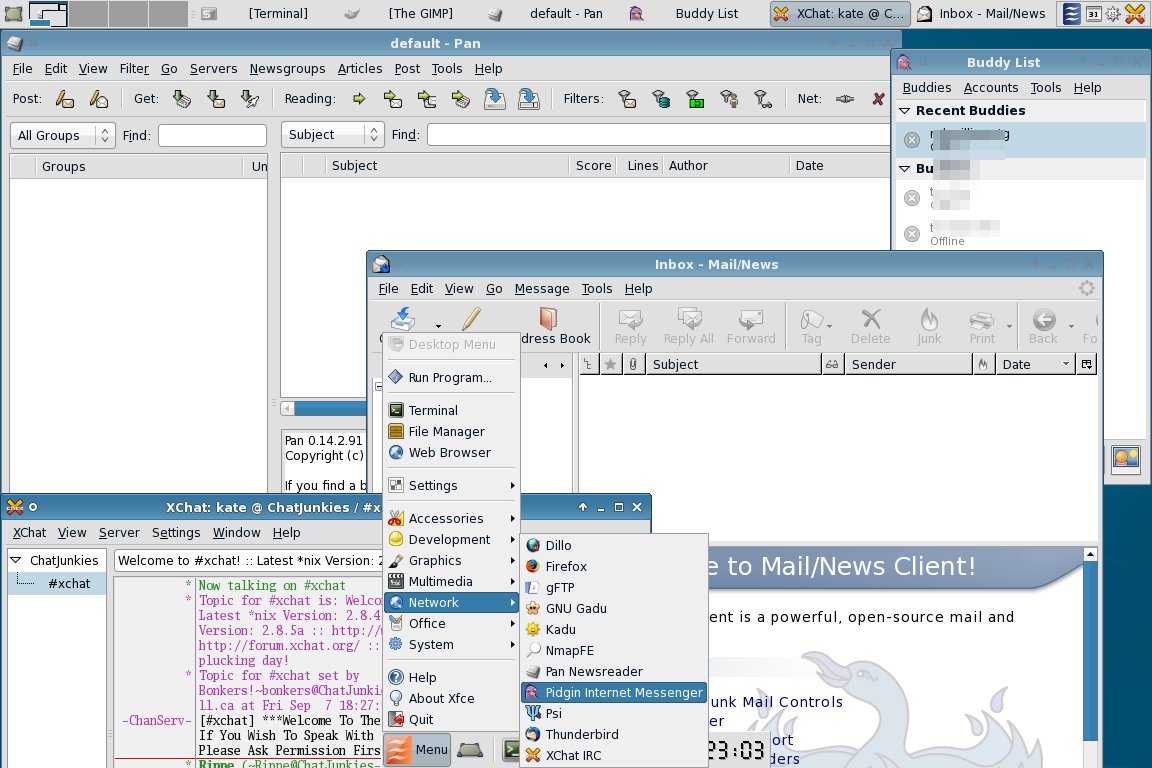Toggle Pan Net online connection icon
Screen dimensions: 1152x768
point(845,98)
